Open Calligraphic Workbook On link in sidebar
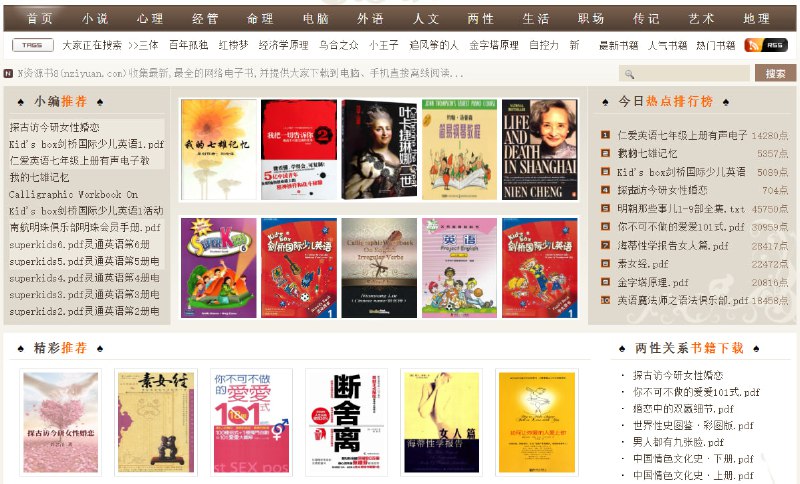The width and height of the screenshot is (800, 484). pos(73,194)
